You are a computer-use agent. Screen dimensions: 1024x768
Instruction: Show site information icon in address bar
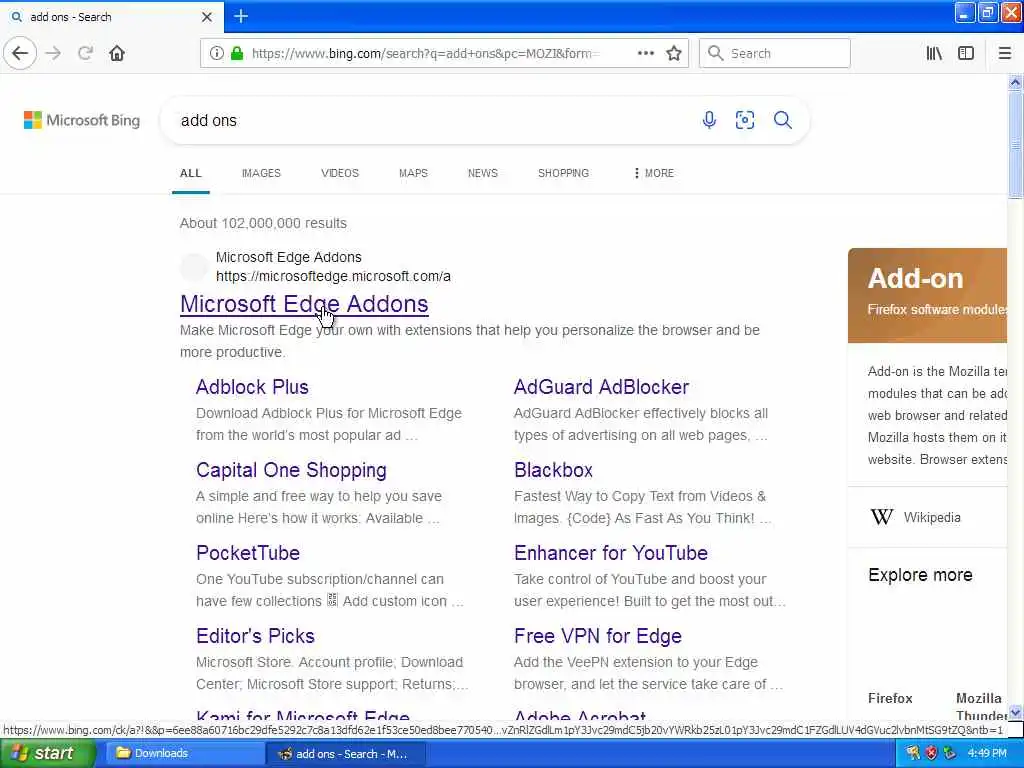tap(216, 54)
